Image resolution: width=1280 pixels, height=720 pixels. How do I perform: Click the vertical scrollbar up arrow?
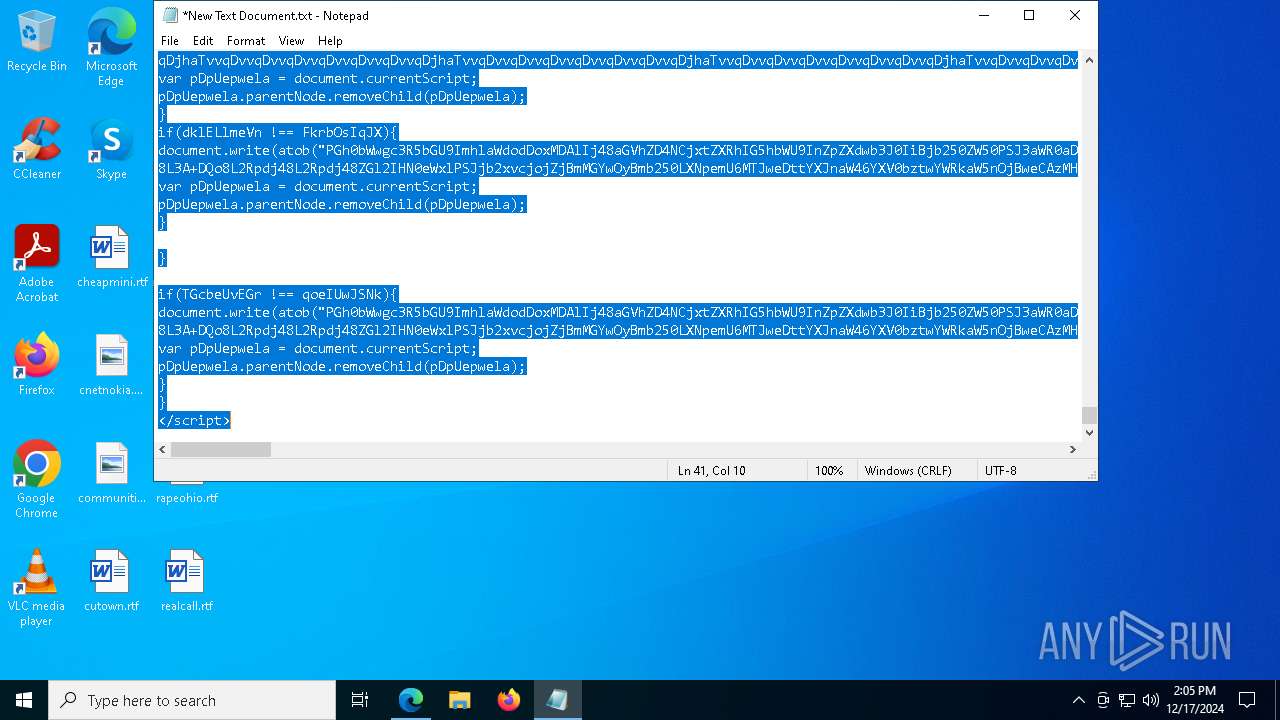coord(1089,60)
